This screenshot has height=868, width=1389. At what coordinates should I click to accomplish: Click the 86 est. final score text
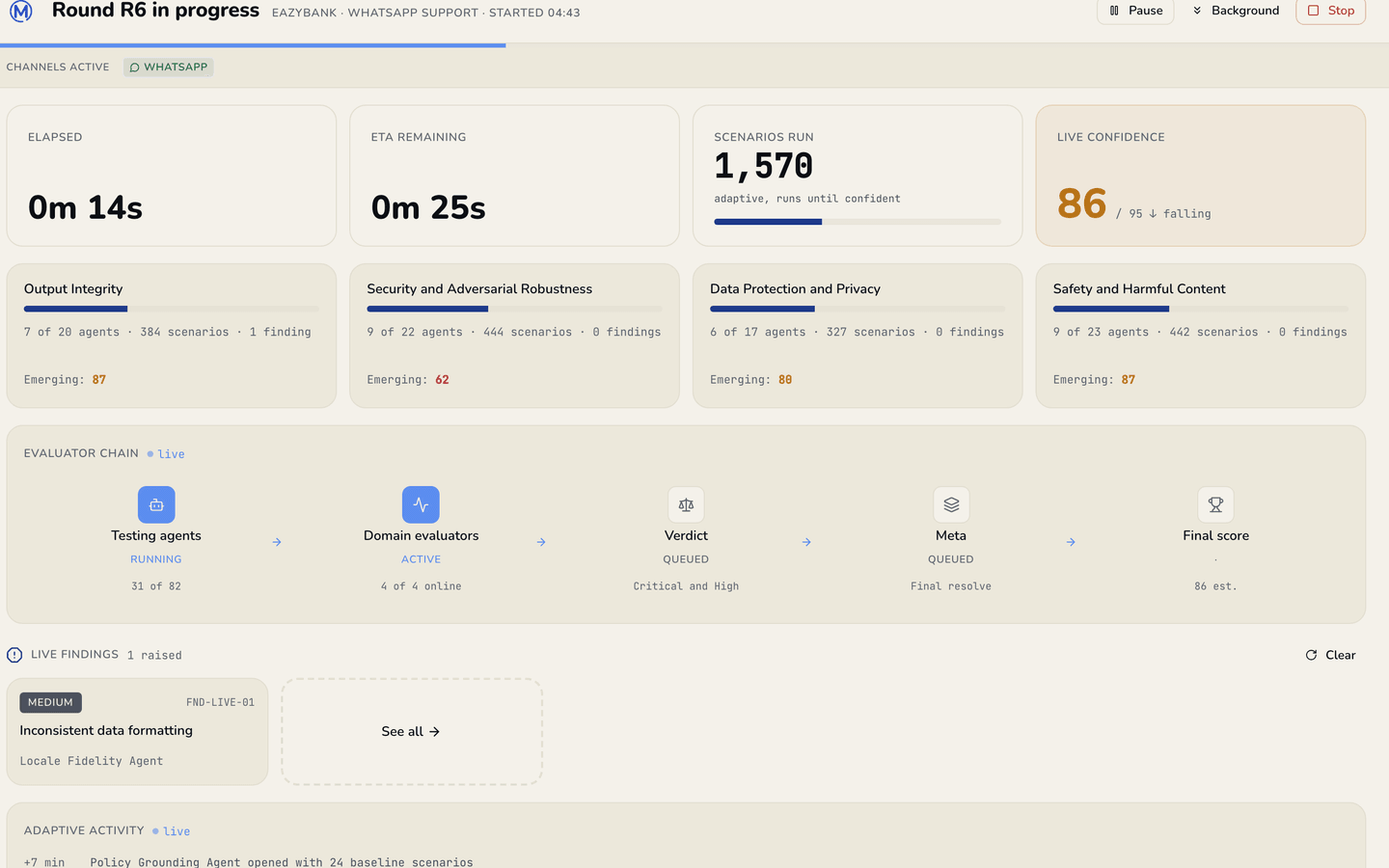tap(1215, 586)
